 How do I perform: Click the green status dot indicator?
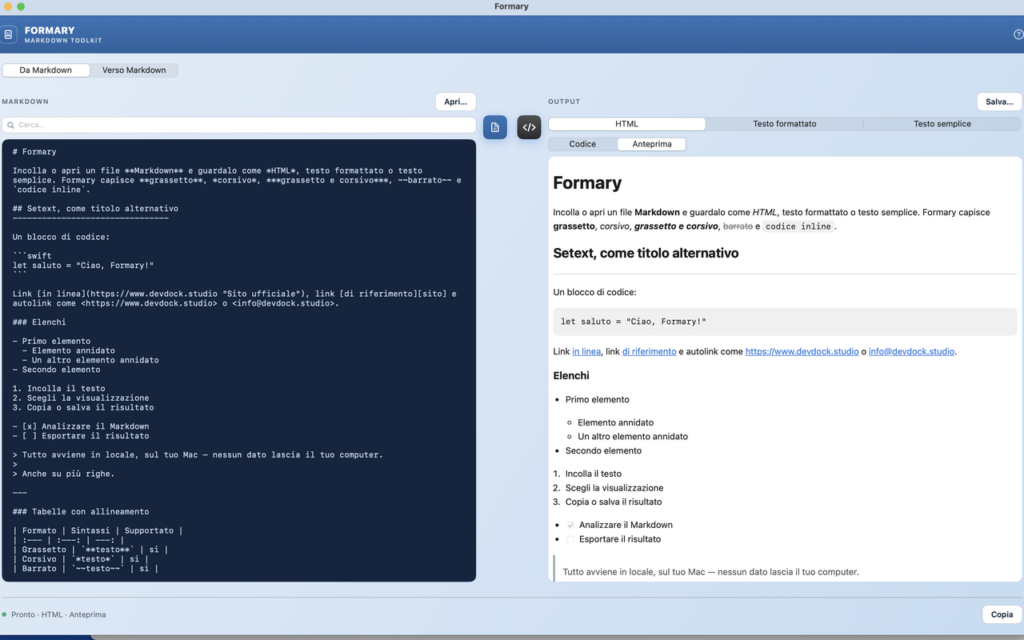pyautogui.click(x=4, y=615)
